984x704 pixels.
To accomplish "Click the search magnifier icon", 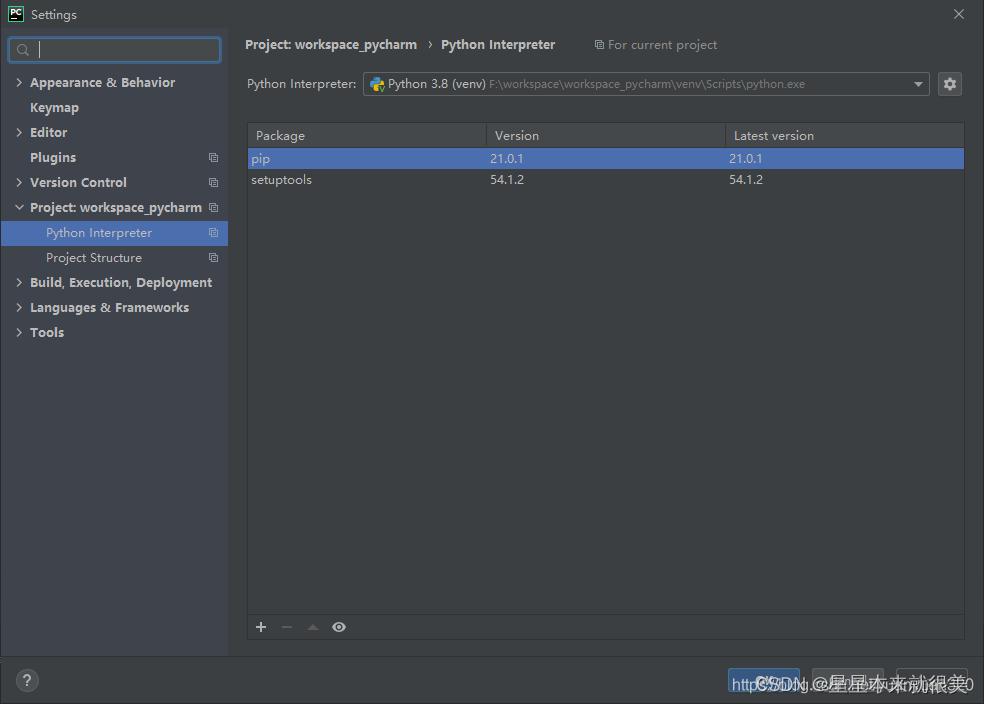I will [x=23, y=50].
